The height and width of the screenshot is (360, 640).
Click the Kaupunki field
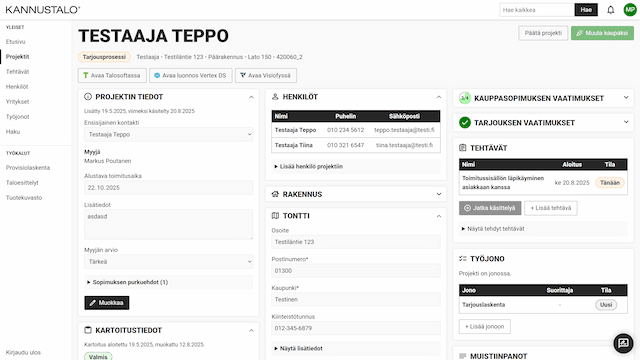(x=356, y=300)
